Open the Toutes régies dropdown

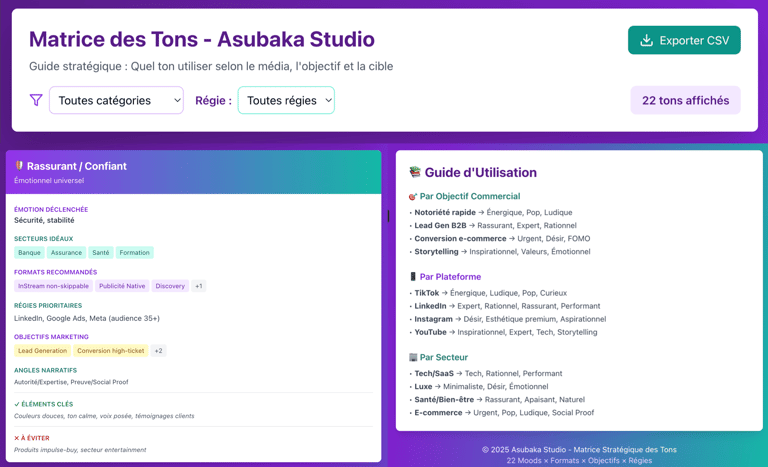click(286, 100)
